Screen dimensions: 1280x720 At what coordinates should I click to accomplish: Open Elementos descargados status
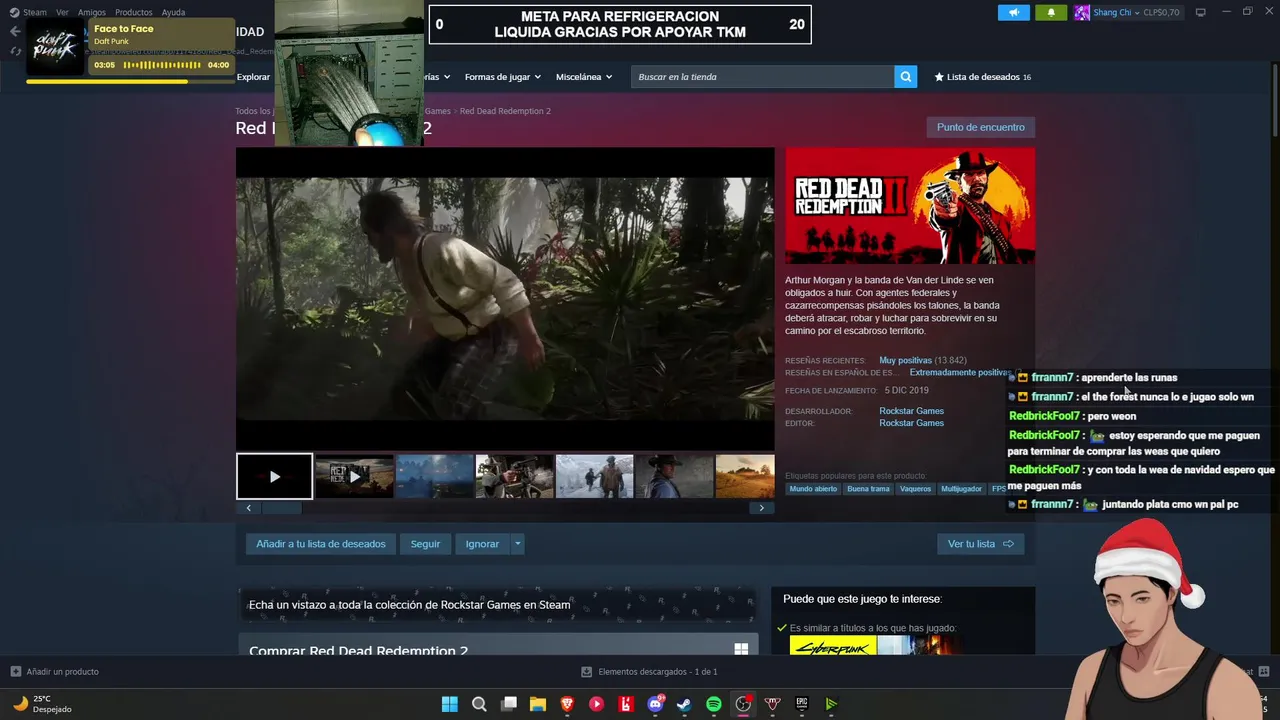point(650,672)
